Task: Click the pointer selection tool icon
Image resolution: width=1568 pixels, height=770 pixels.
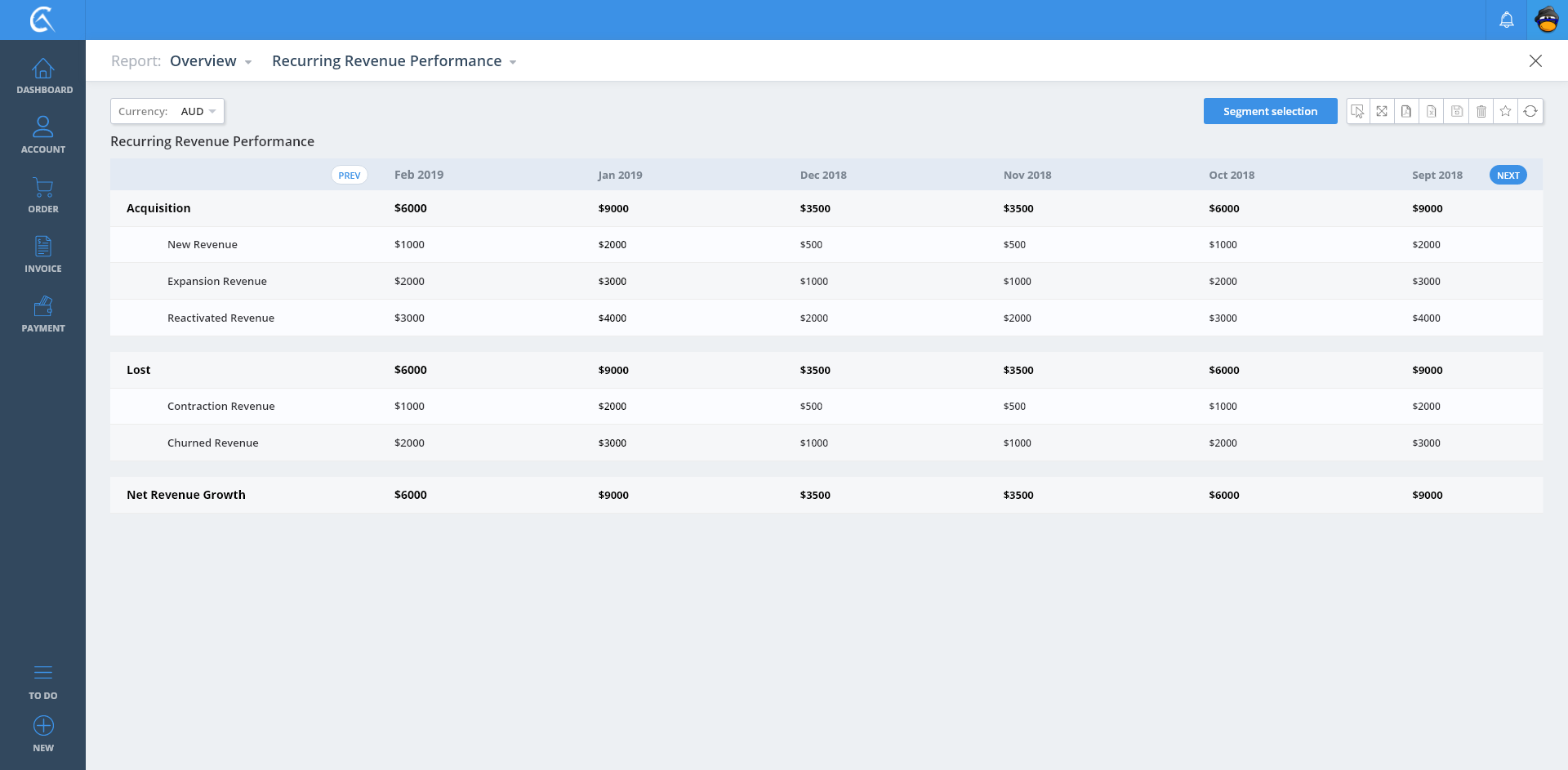Action: coord(1357,111)
